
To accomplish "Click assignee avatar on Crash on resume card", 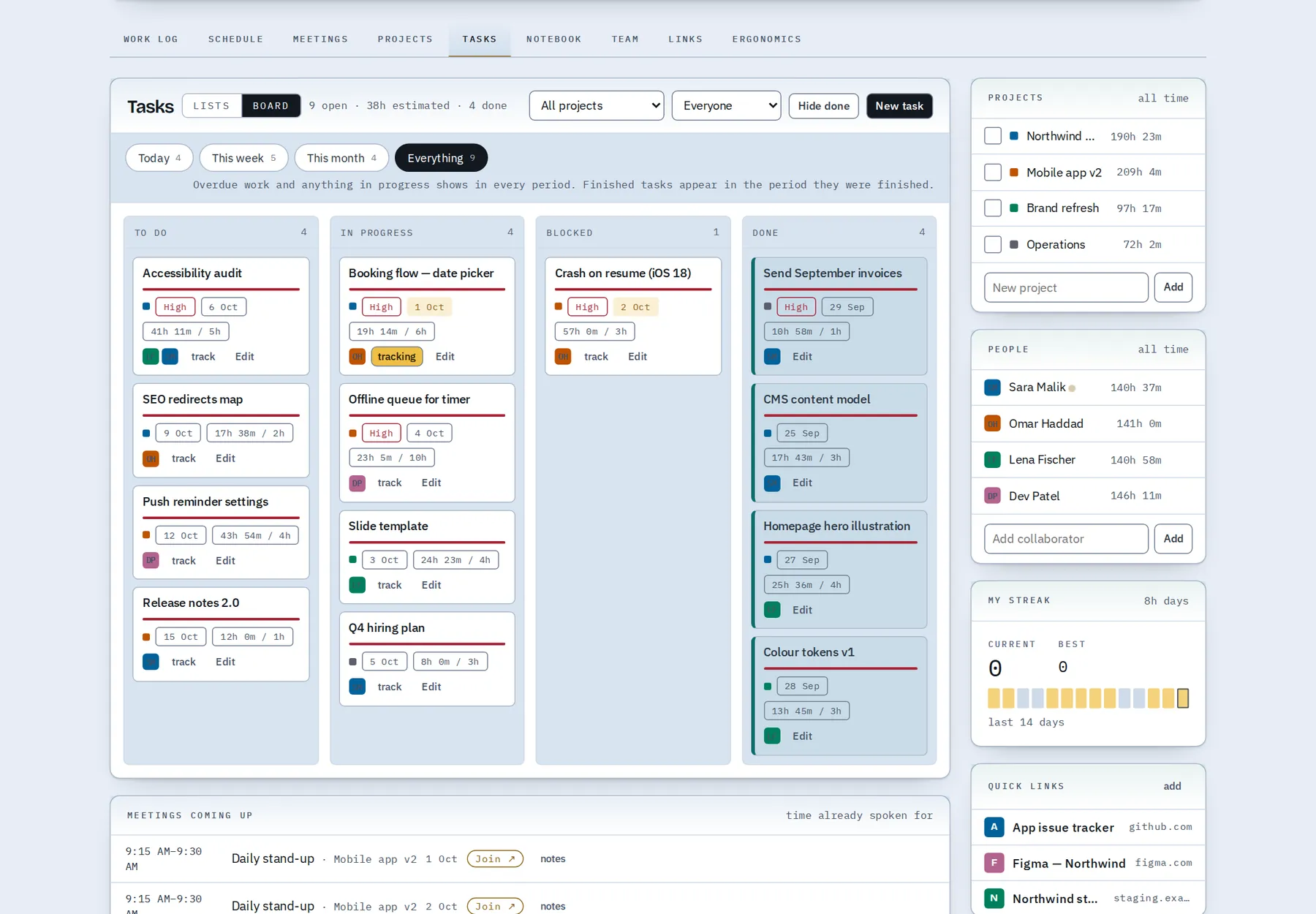I will pos(563,357).
